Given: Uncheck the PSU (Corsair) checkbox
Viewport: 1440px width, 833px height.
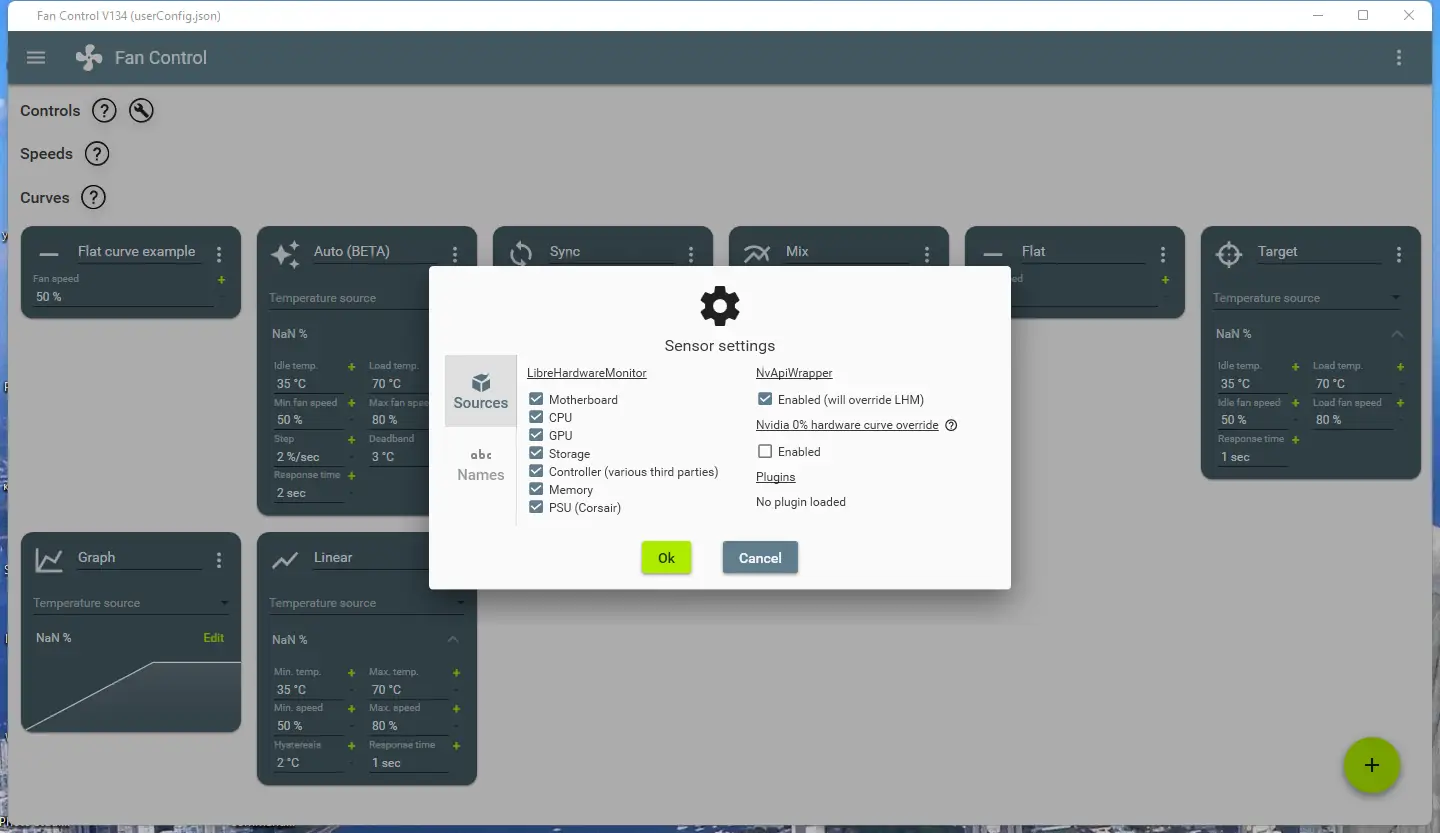Looking at the screenshot, I should 536,507.
